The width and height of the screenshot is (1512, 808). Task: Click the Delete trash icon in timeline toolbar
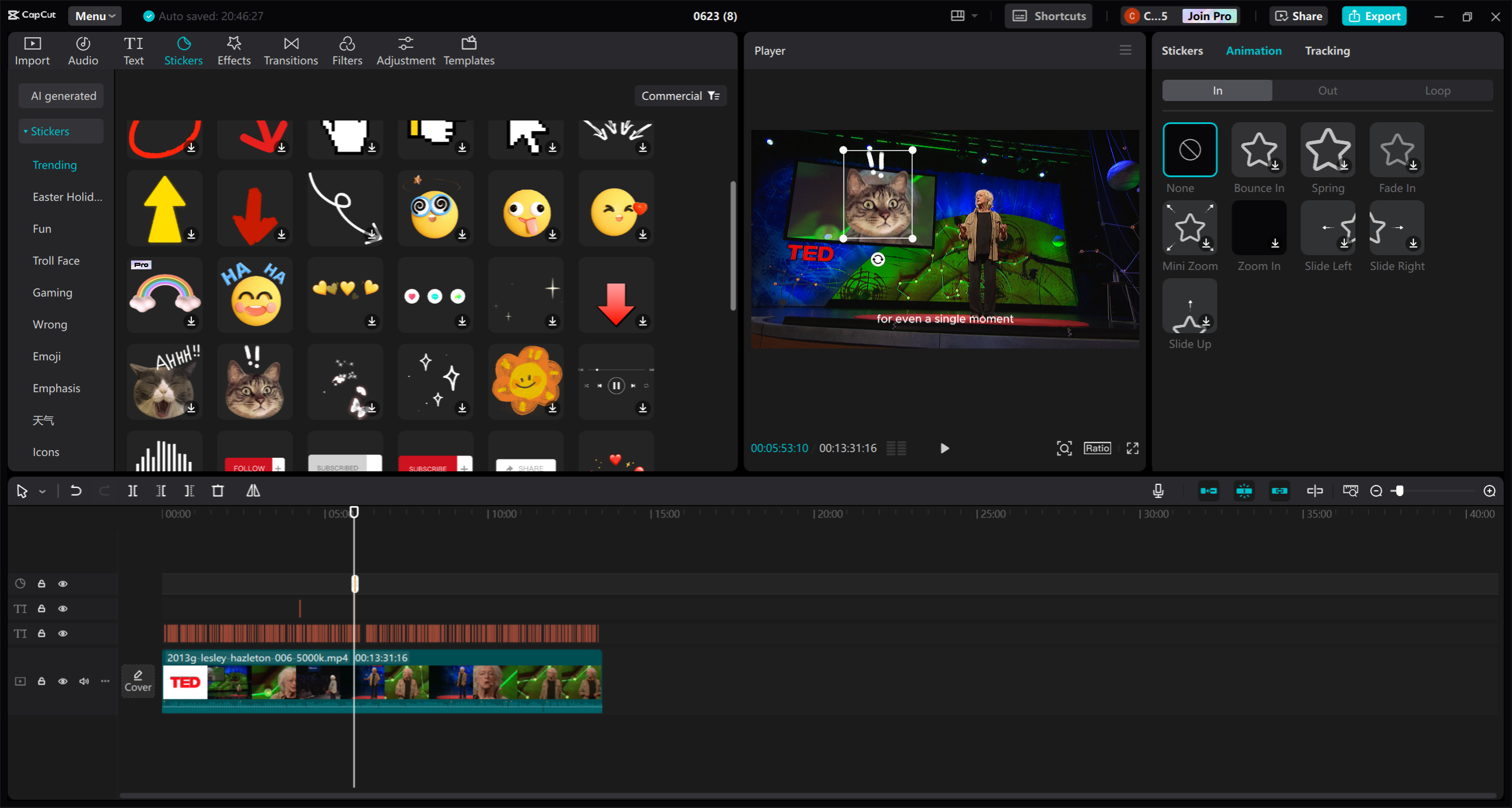(x=217, y=491)
